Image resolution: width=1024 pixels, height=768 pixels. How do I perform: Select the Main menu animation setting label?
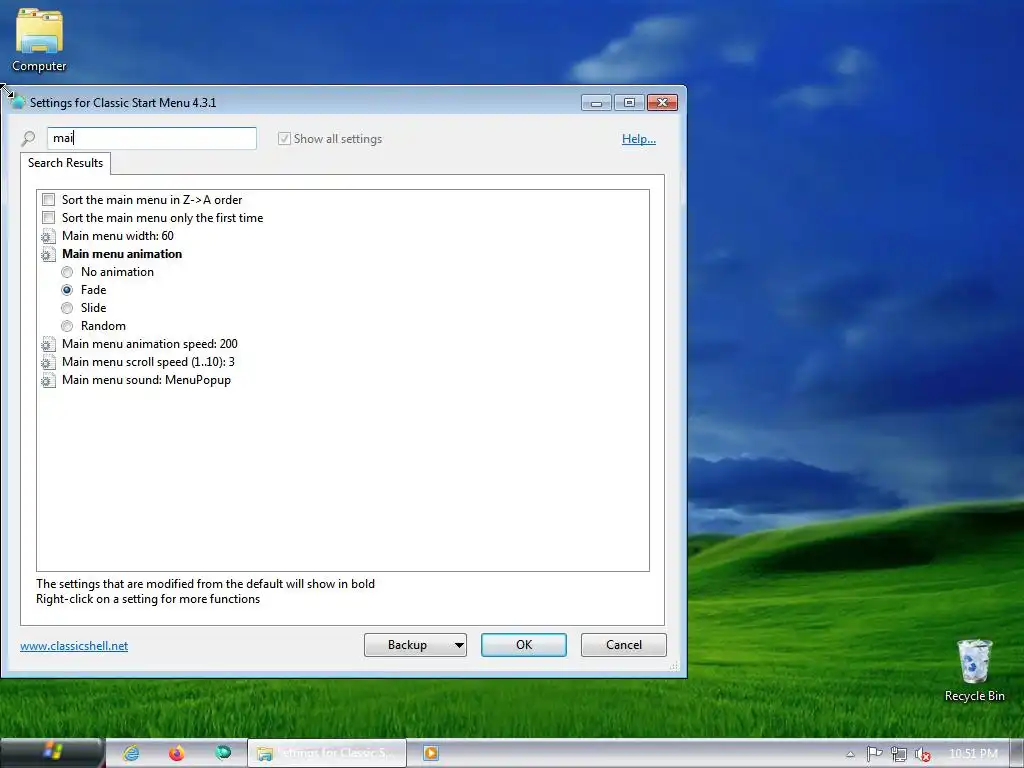[122, 254]
